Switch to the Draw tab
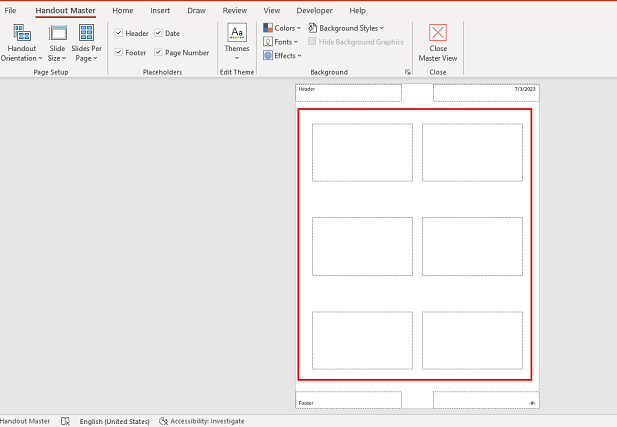617x427 pixels. (196, 11)
